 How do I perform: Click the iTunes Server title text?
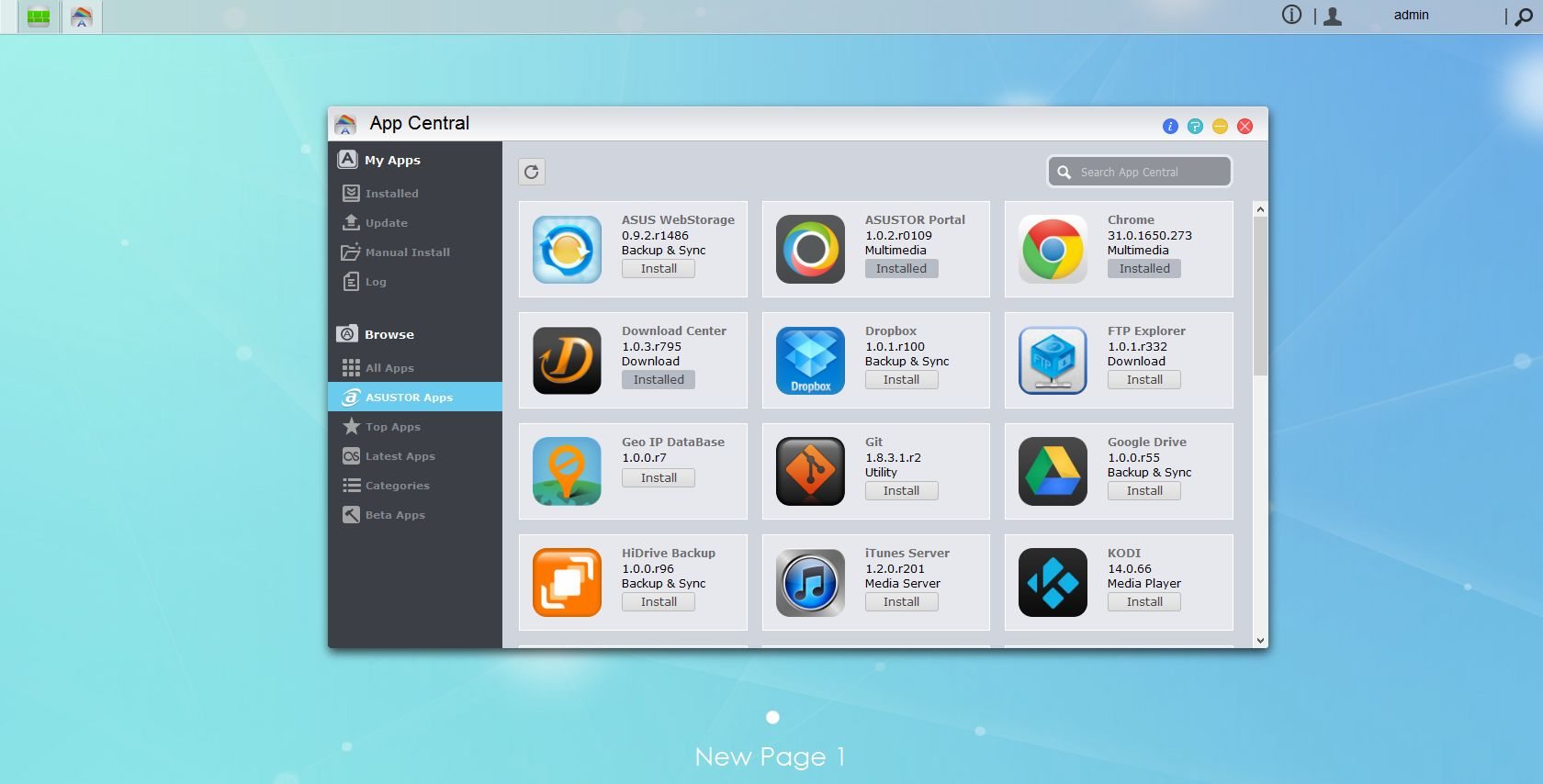907,554
